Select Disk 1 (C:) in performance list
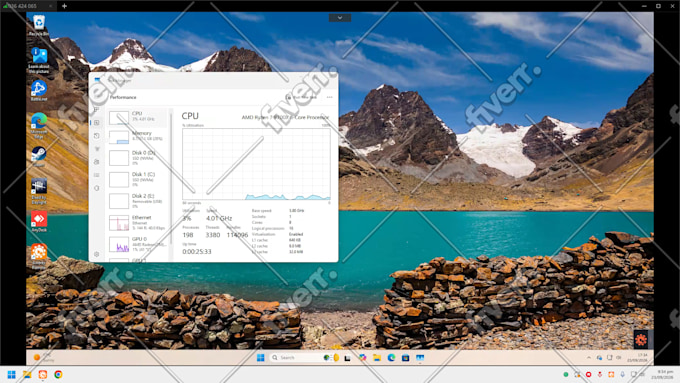This screenshot has height=383, width=680. (137, 179)
